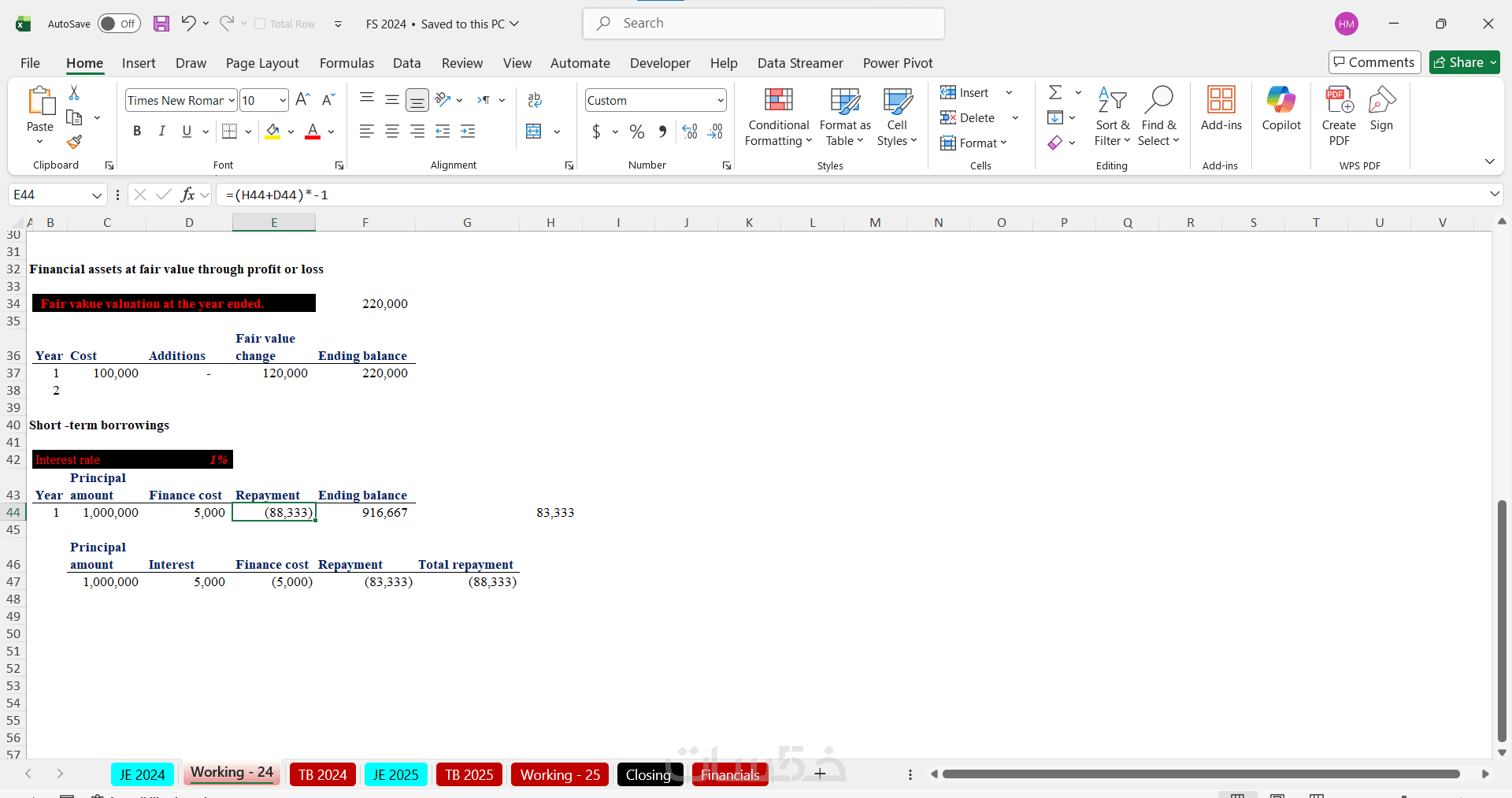Apply Accounting dollar number format
Image resolution: width=1512 pixels, height=798 pixels.
596,132
